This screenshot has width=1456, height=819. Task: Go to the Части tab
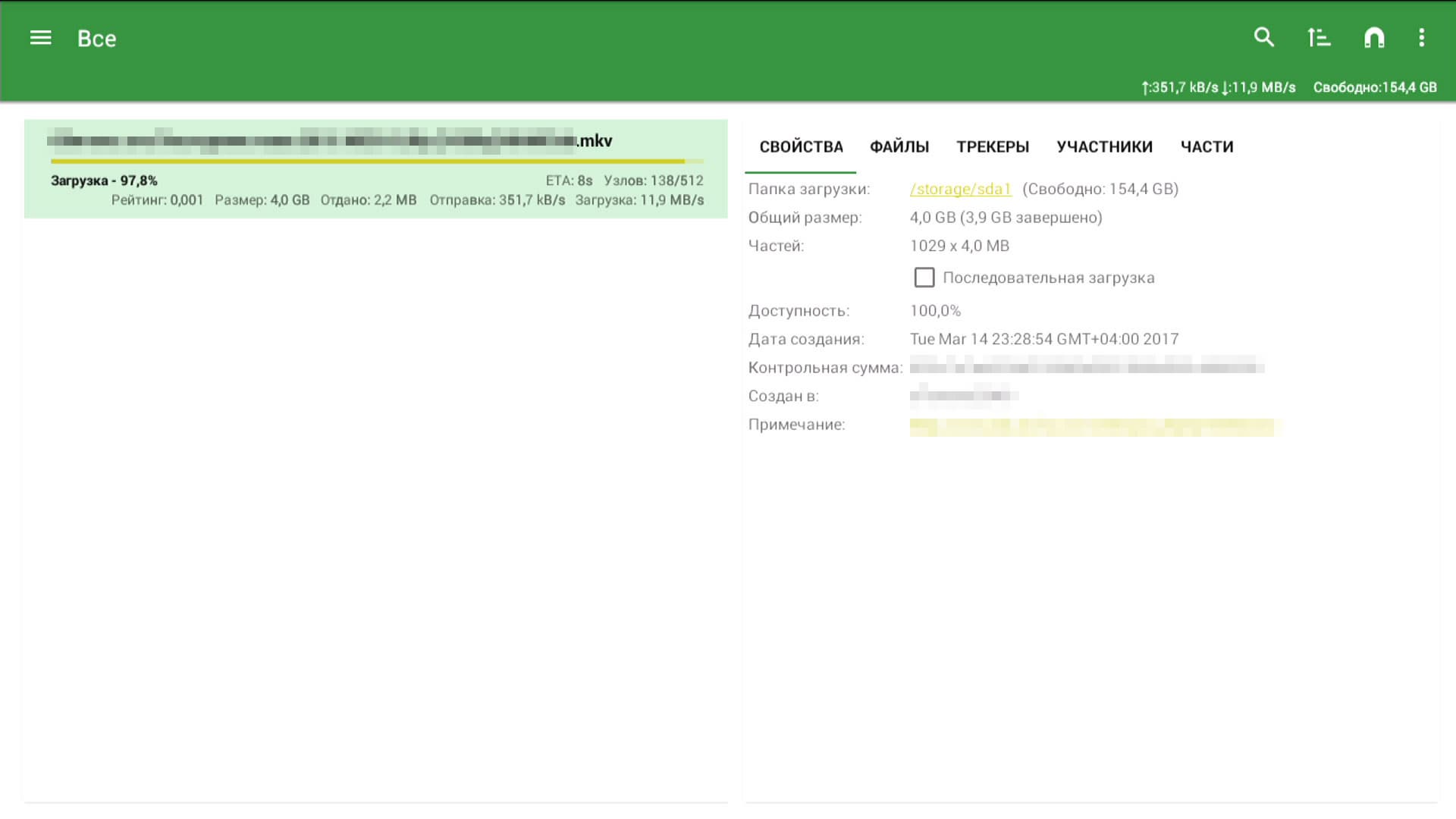[x=1207, y=147]
